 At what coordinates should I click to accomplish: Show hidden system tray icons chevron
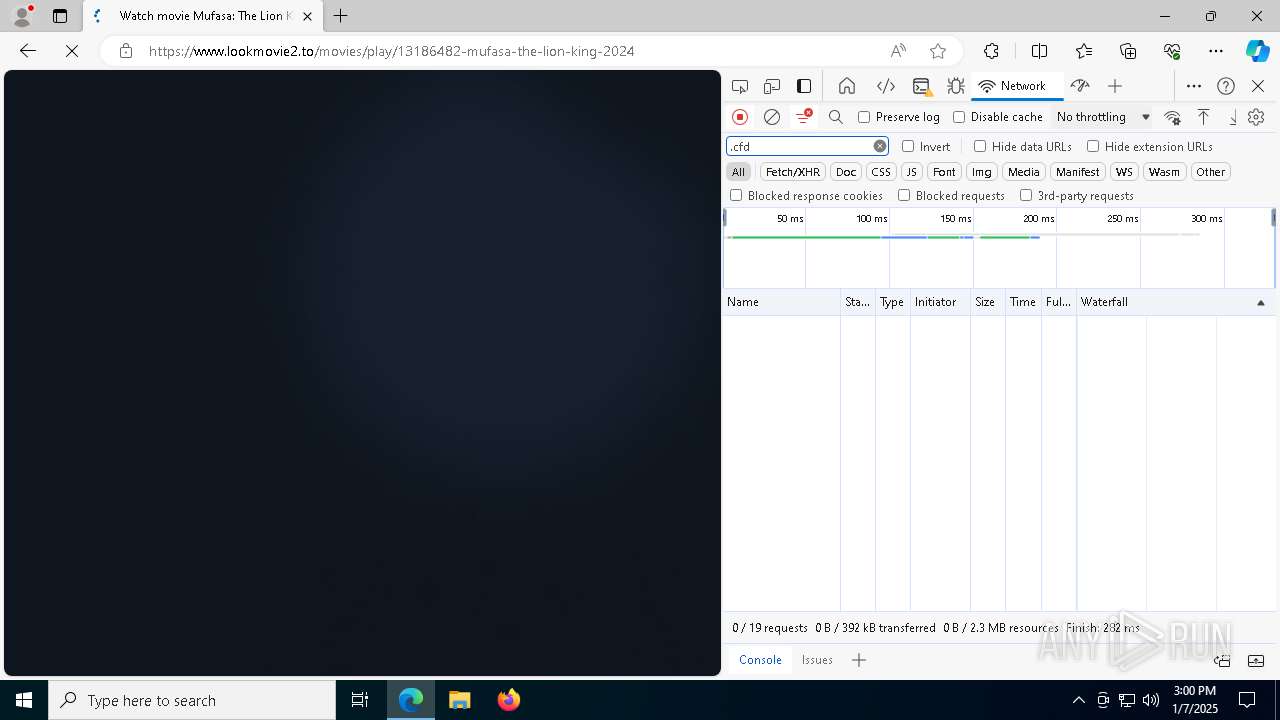1078,700
